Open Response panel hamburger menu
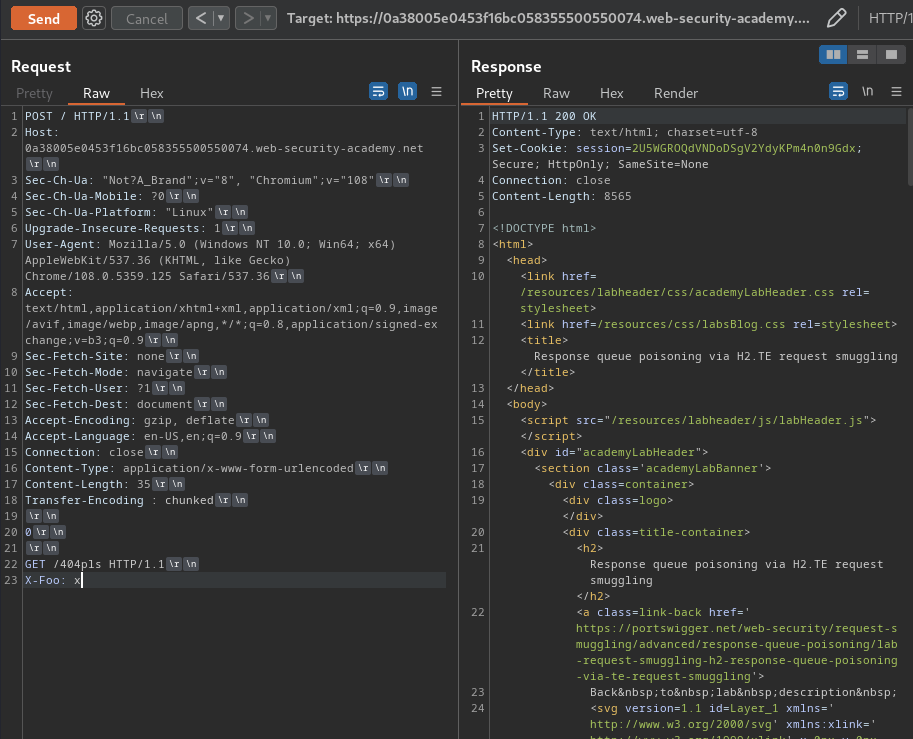 (x=896, y=91)
